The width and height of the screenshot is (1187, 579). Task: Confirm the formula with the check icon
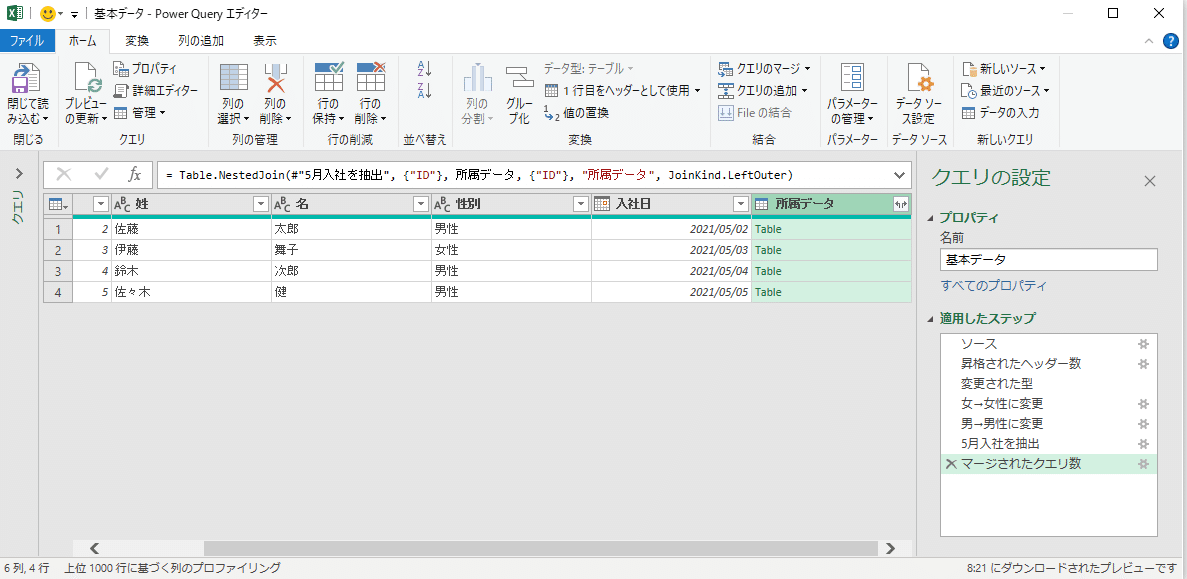(x=101, y=175)
